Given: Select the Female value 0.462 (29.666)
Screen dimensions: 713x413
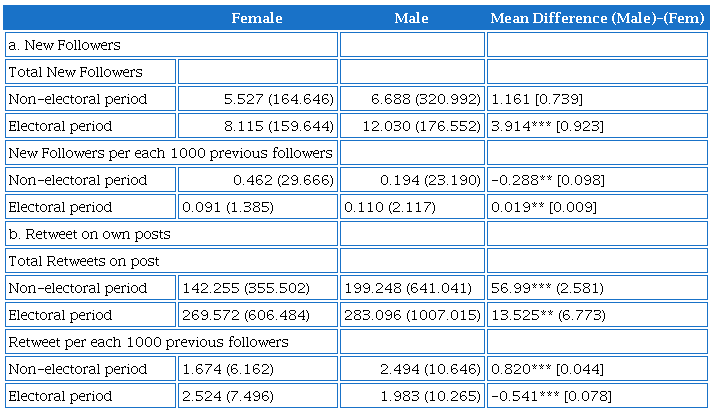Looking at the screenshot, I should coord(283,180).
